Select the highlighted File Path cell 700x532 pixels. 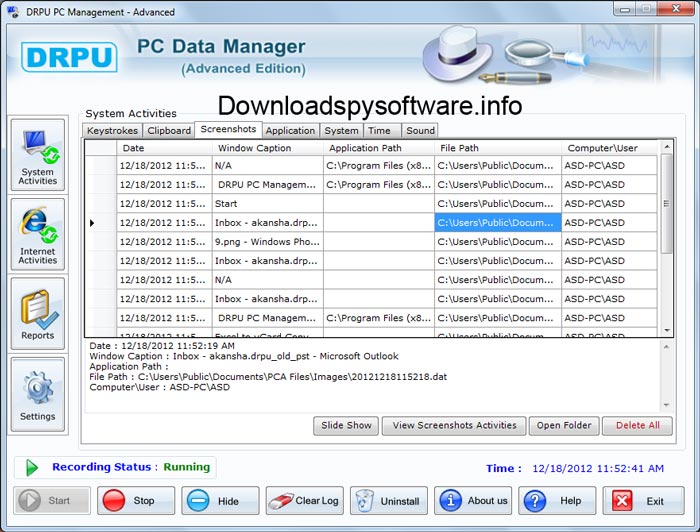[498, 223]
